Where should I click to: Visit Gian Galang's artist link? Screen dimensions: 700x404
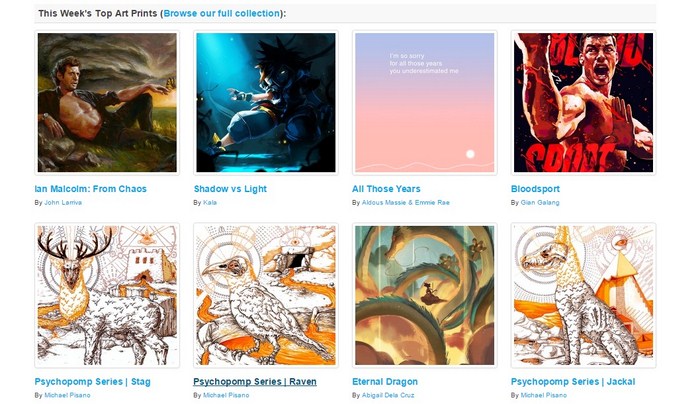540,202
